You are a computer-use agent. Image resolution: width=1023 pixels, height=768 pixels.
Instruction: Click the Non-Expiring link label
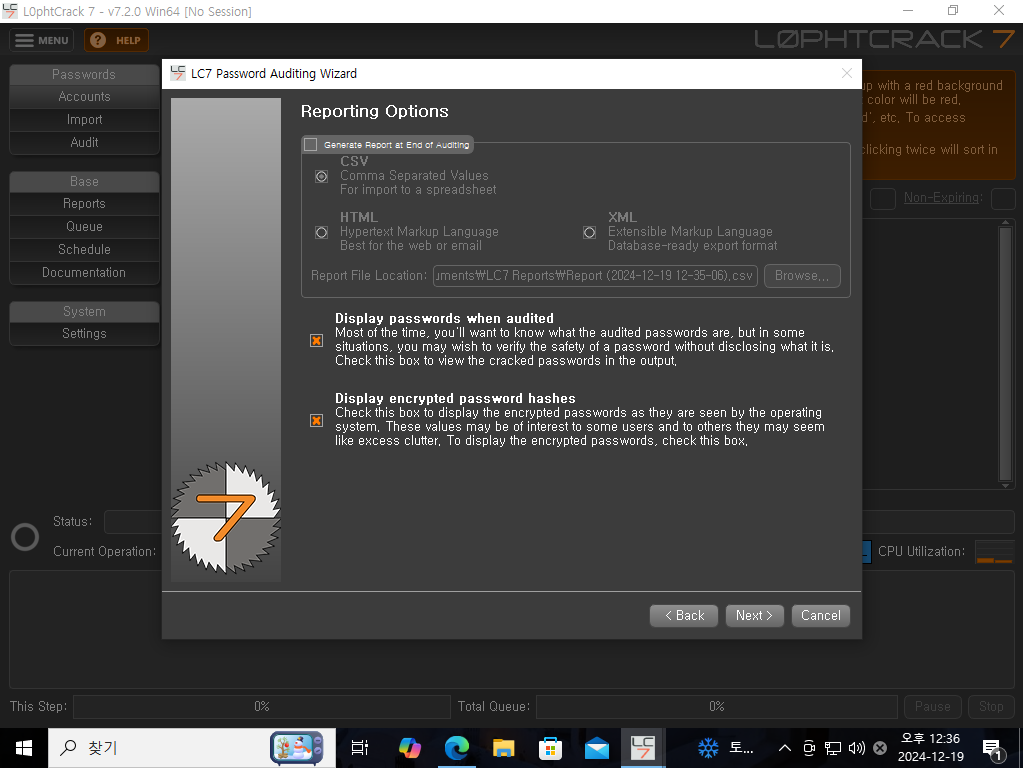(942, 198)
